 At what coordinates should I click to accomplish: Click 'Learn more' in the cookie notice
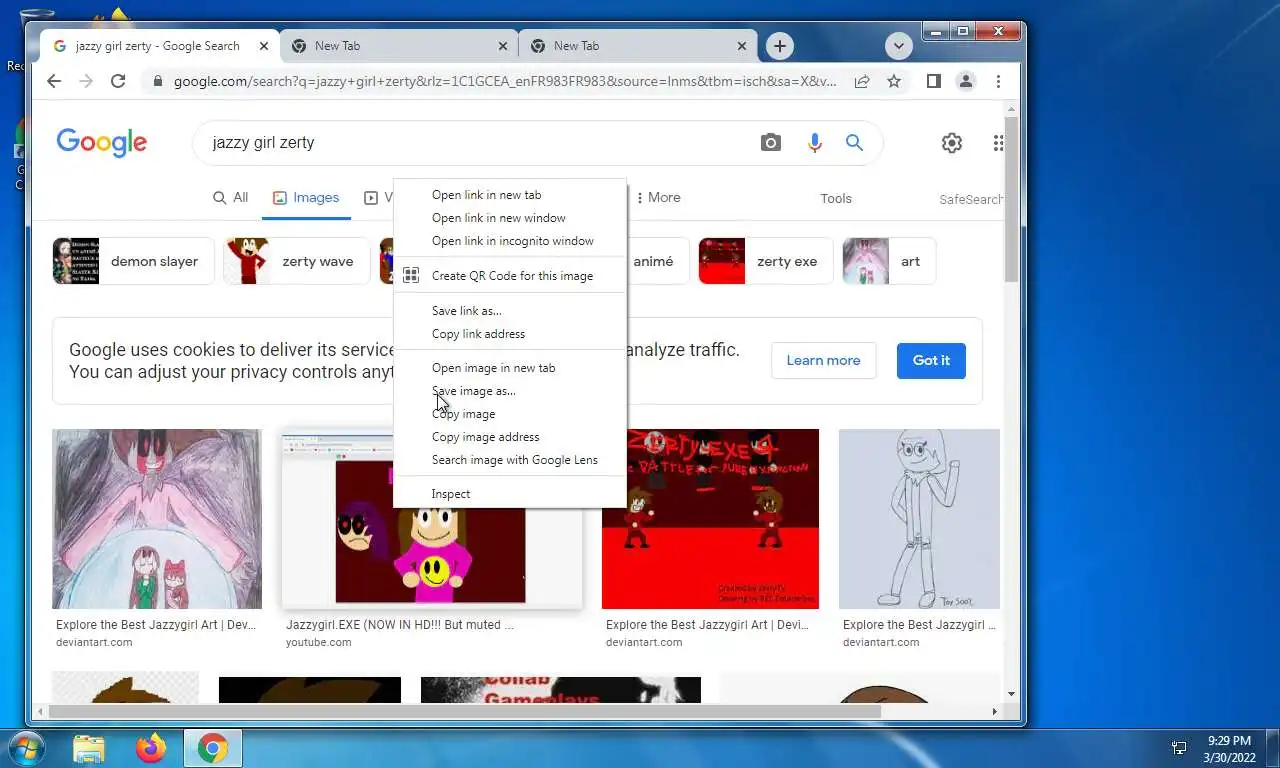823,360
